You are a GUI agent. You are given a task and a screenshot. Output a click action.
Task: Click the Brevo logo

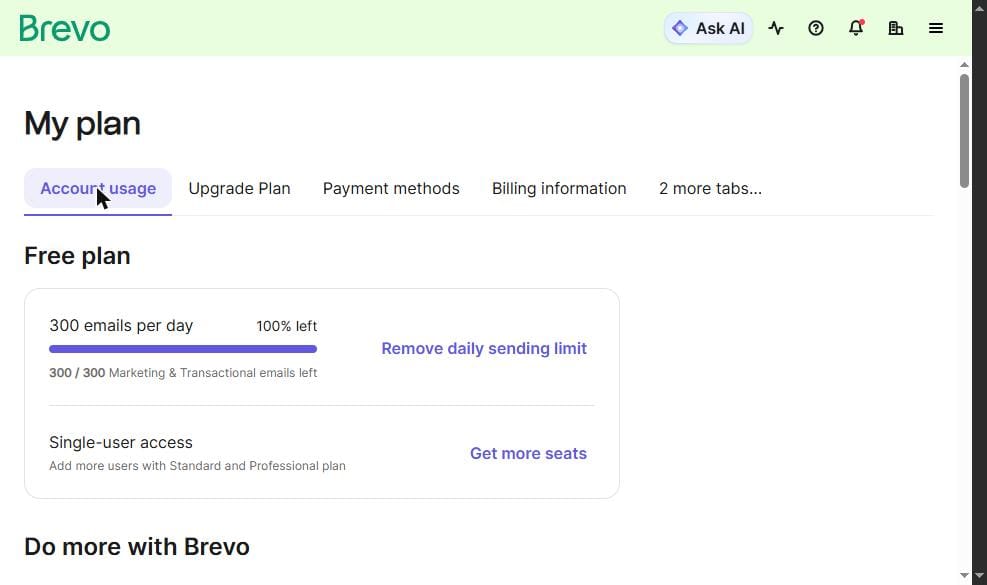[x=65, y=28]
